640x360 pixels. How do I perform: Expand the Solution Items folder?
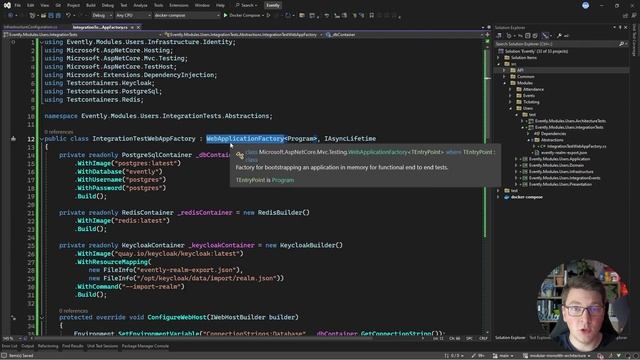498,58
